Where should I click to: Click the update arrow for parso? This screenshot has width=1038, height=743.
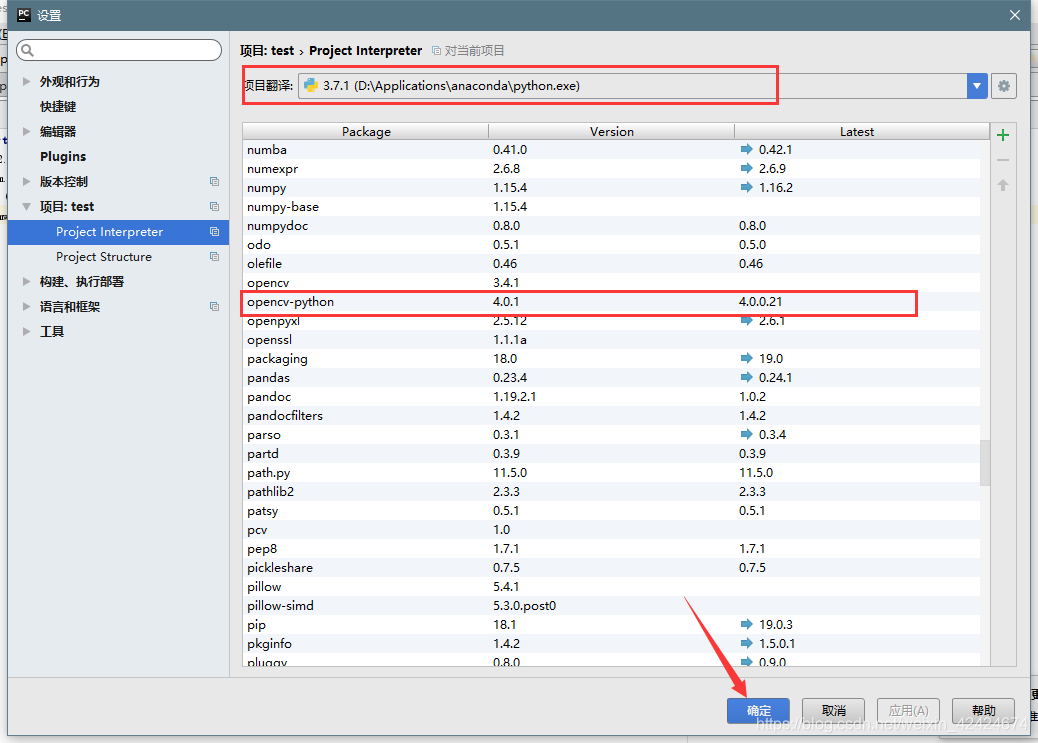pyautogui.click(x=747, y=434)
